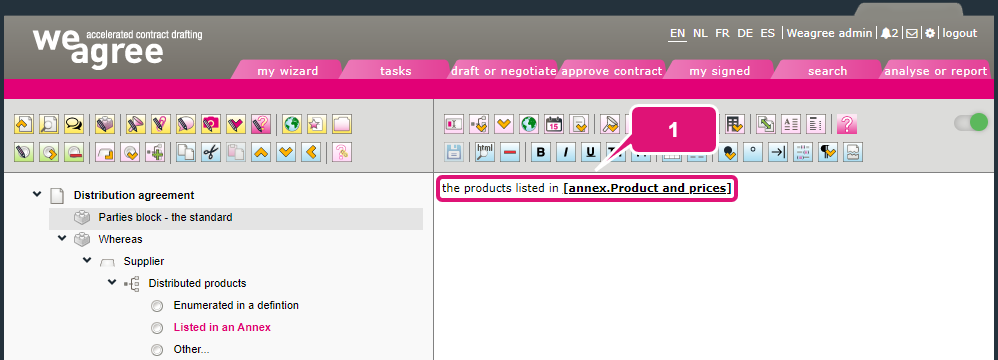Open the comments speech bubbles icon

74,124
